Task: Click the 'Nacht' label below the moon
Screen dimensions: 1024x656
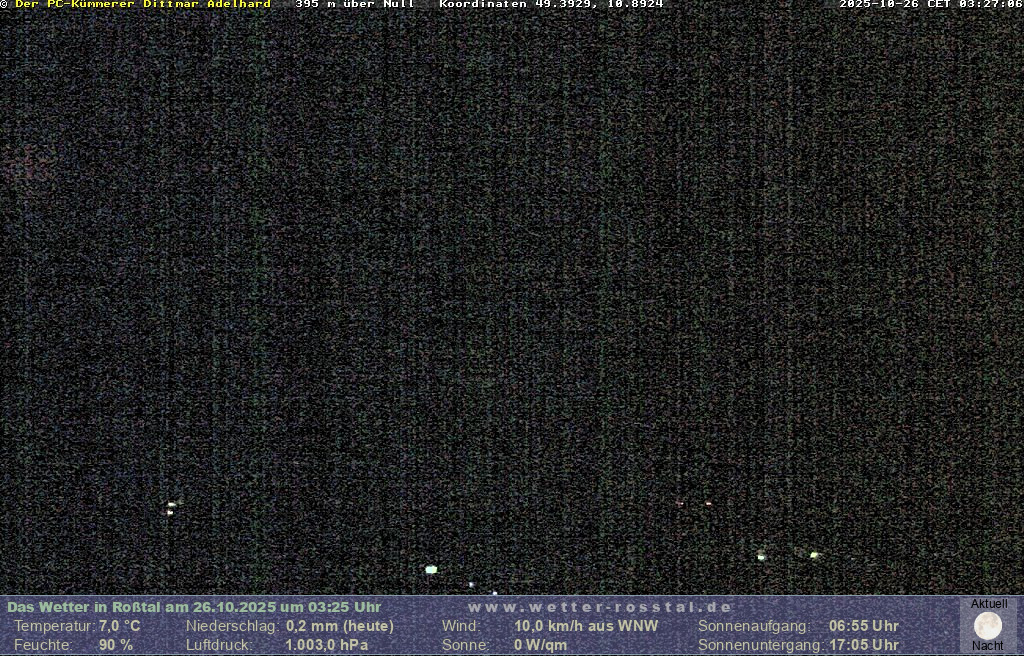Action: tap(988, 646)
